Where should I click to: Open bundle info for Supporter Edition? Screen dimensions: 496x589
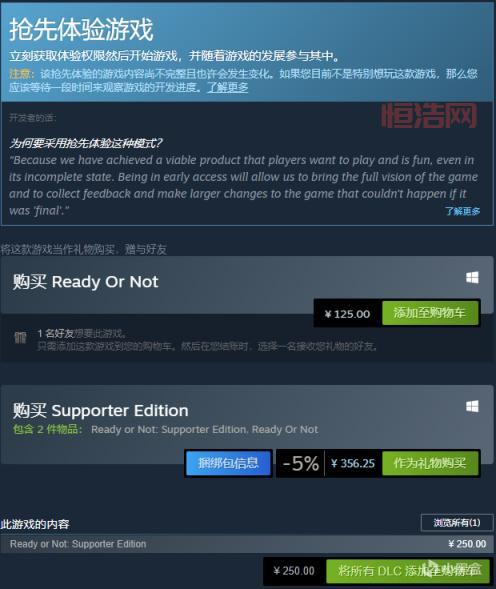click(228, 463)
